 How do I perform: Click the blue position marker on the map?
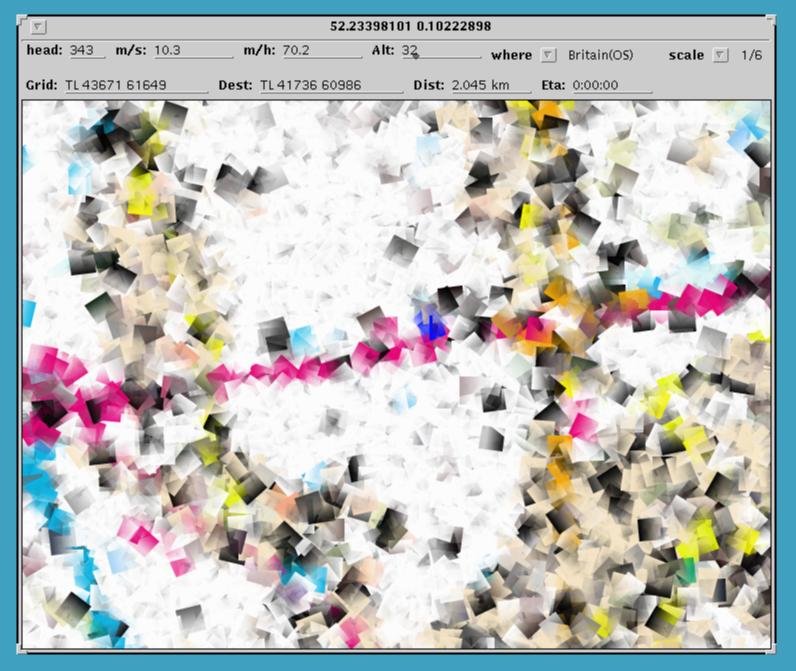[432, 326]
